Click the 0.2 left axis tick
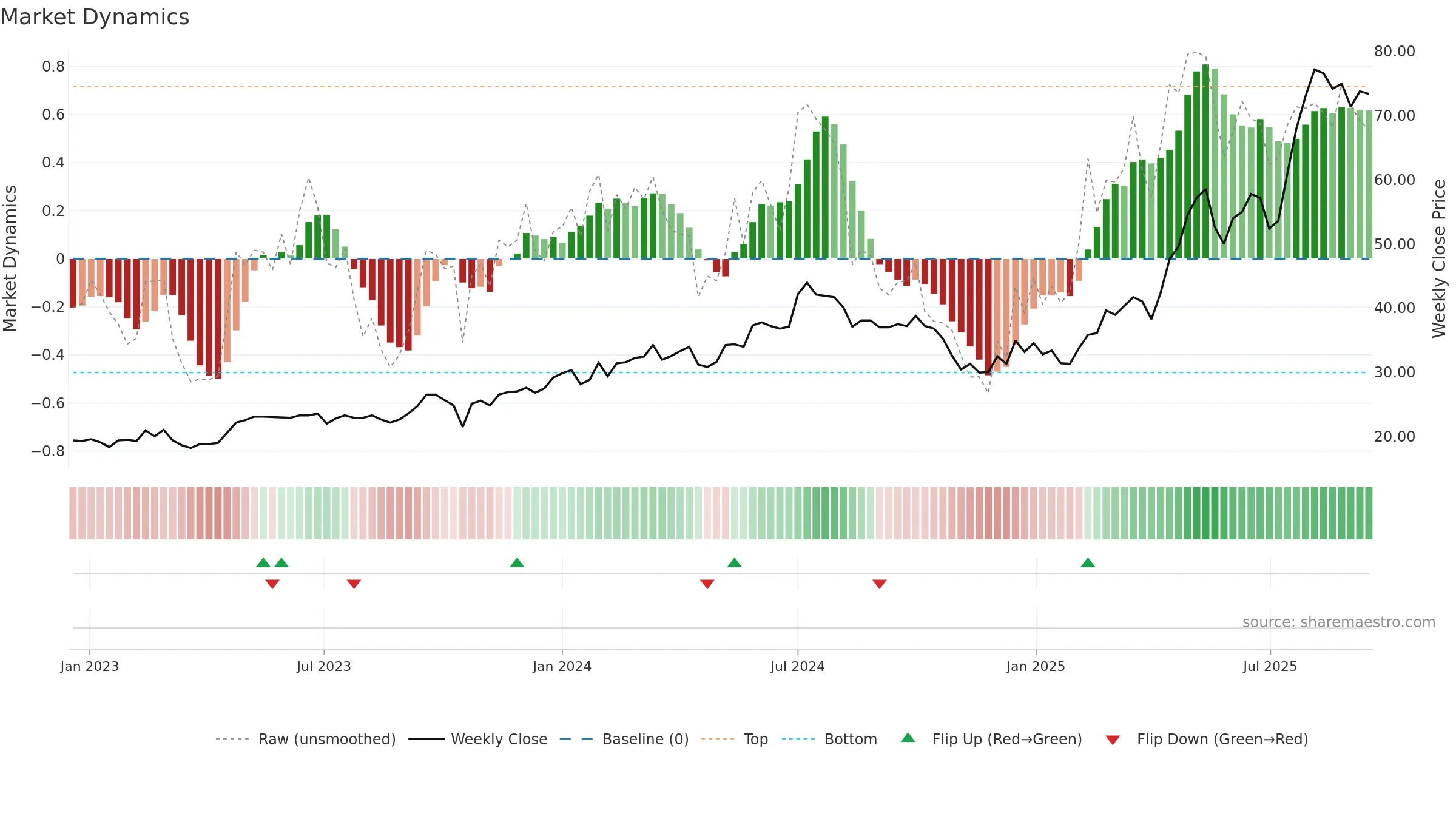 point(53,211)
